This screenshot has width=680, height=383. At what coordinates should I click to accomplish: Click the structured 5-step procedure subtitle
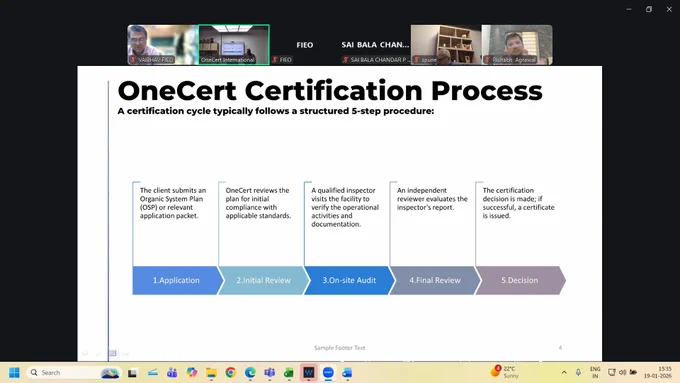[x=276, y=111]
